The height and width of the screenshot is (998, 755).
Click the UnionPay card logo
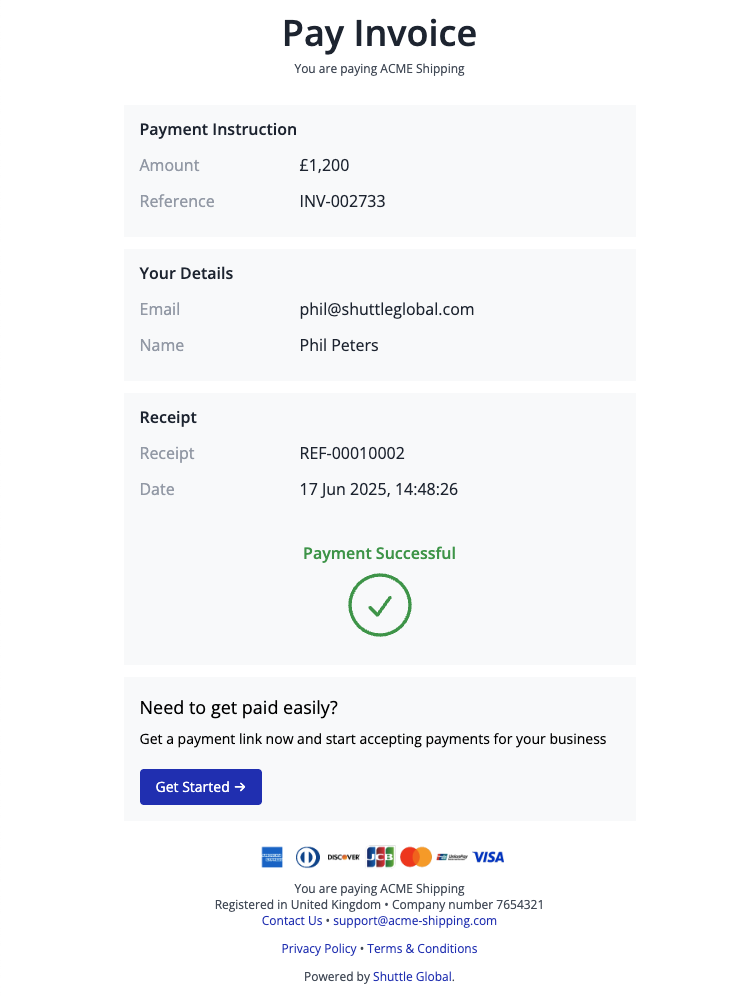(452, 857)
